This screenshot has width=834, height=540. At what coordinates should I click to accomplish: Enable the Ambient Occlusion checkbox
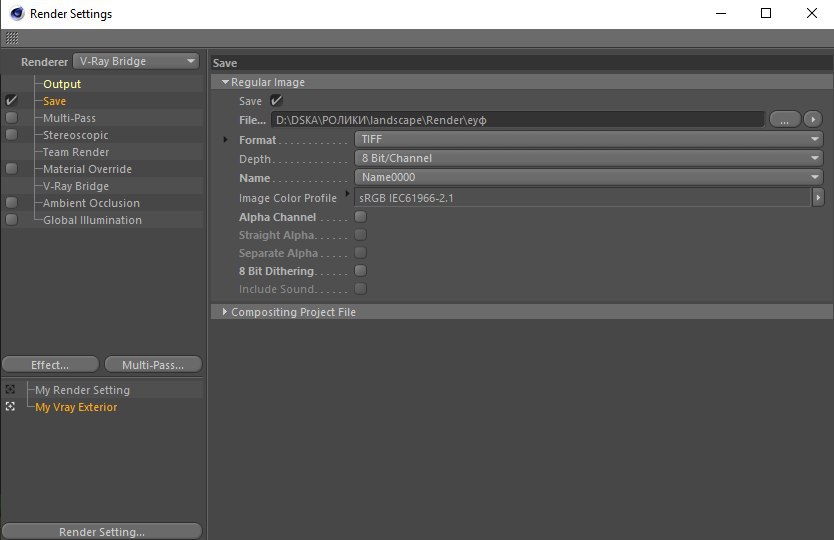[11, 202]
